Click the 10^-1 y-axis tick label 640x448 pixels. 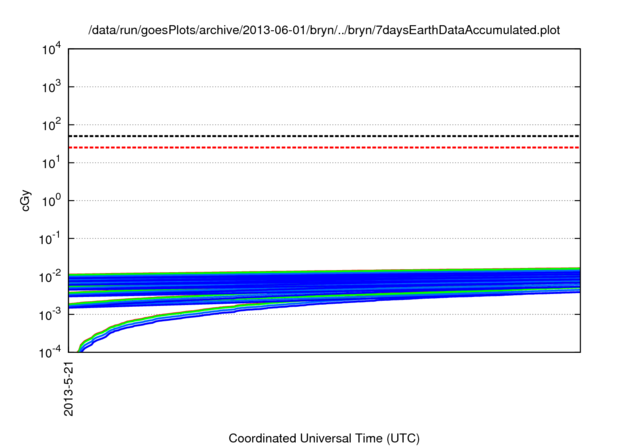point(50,239)
